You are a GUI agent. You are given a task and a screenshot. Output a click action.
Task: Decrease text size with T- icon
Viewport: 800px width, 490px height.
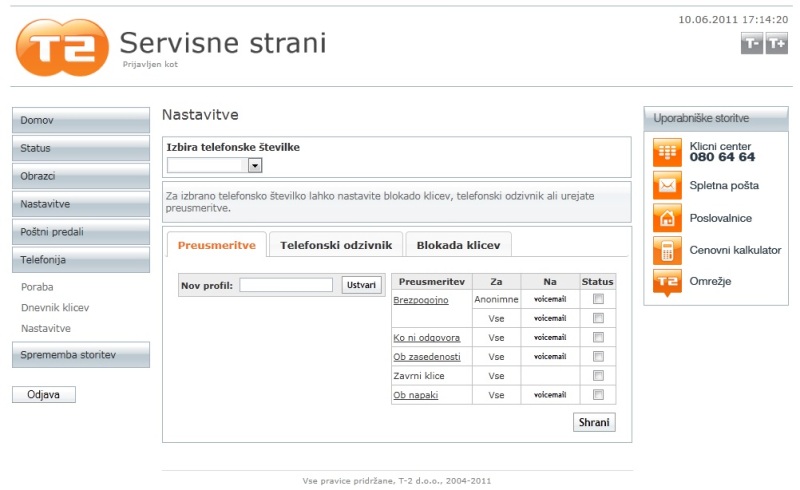[751, 43]
